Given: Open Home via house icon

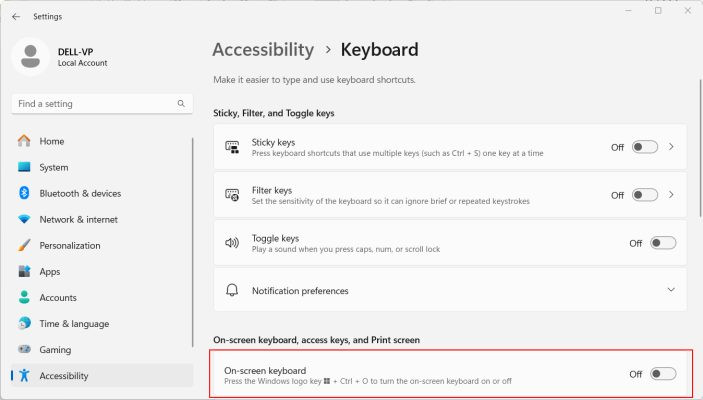Looking at the screenshot, I should (24, 141).
